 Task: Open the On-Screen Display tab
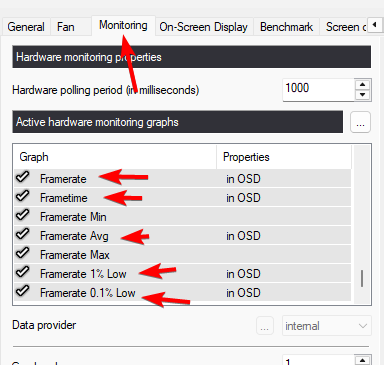203,27
